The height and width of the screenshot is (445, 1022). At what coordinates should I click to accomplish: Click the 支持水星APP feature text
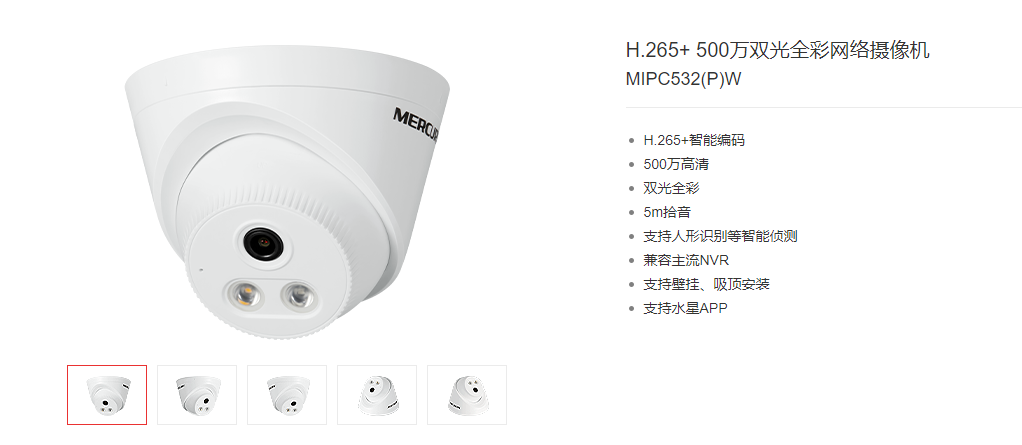pyautogui.click(x=685, y=309)
